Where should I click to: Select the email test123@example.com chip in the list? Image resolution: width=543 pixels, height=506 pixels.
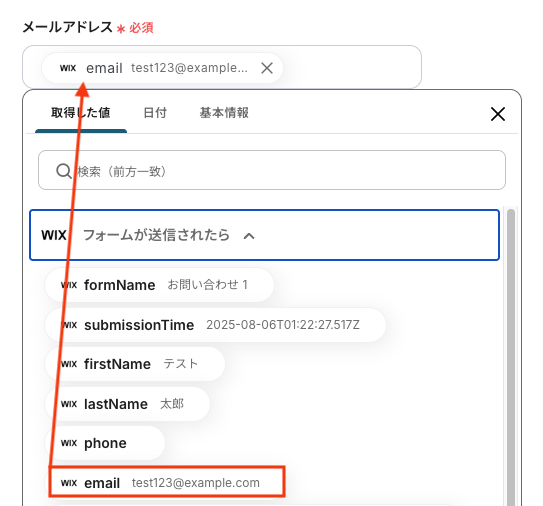pos(167,482)
